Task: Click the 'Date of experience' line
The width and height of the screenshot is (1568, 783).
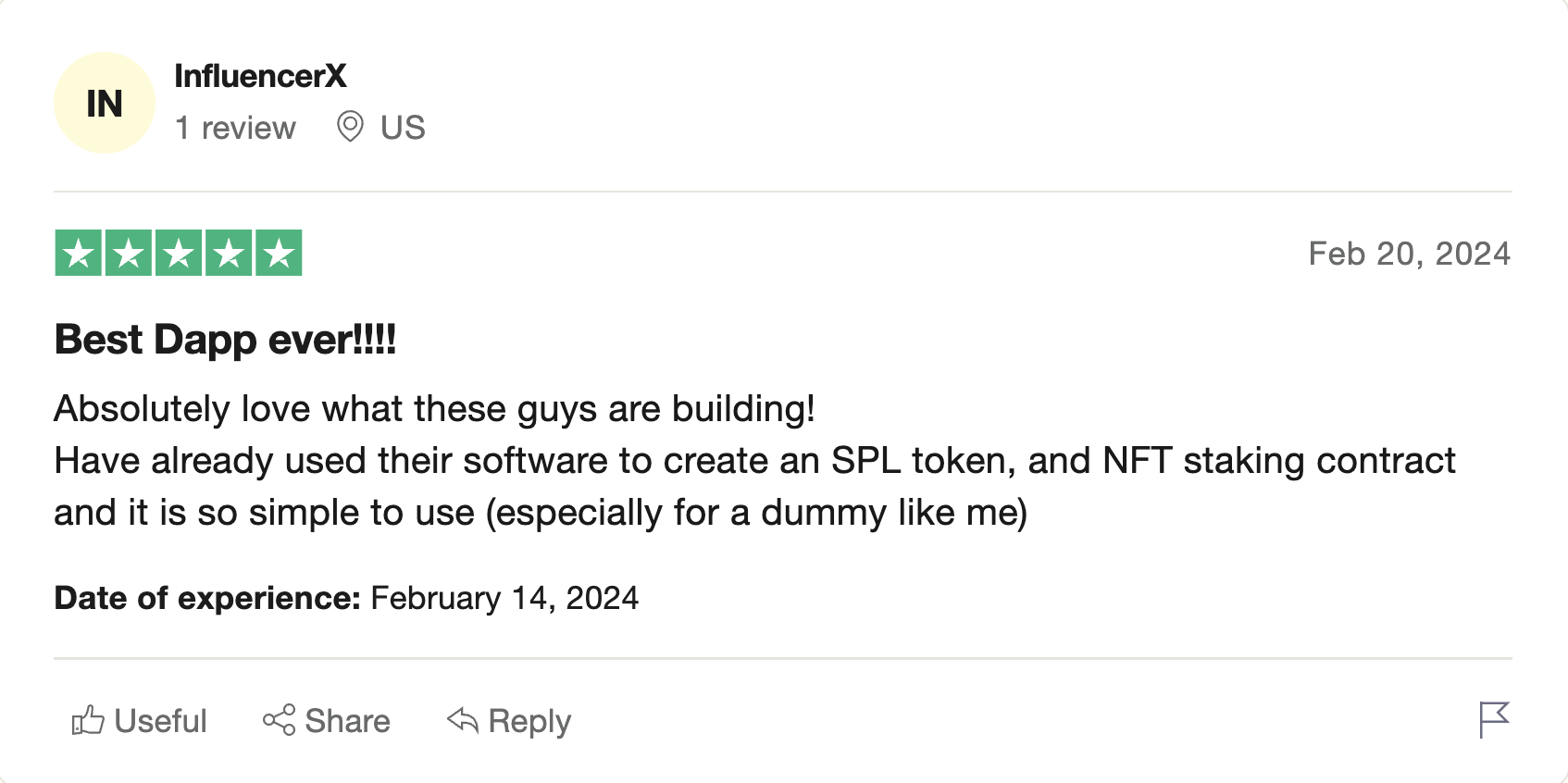Action: coord(346,598)
